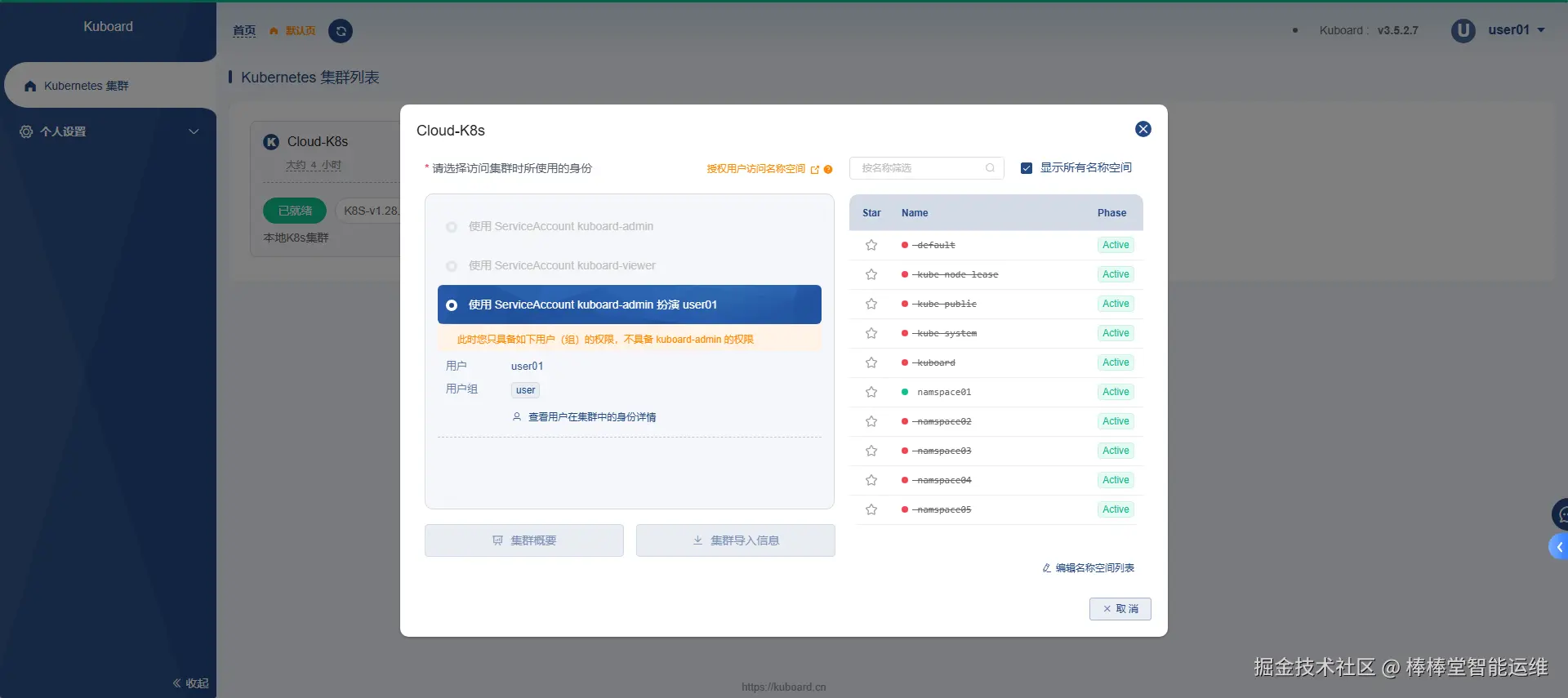Viewport: 1568px width, 698px height.
Task: Click Active badge in namspace05 row
Action: point(1116,509)
